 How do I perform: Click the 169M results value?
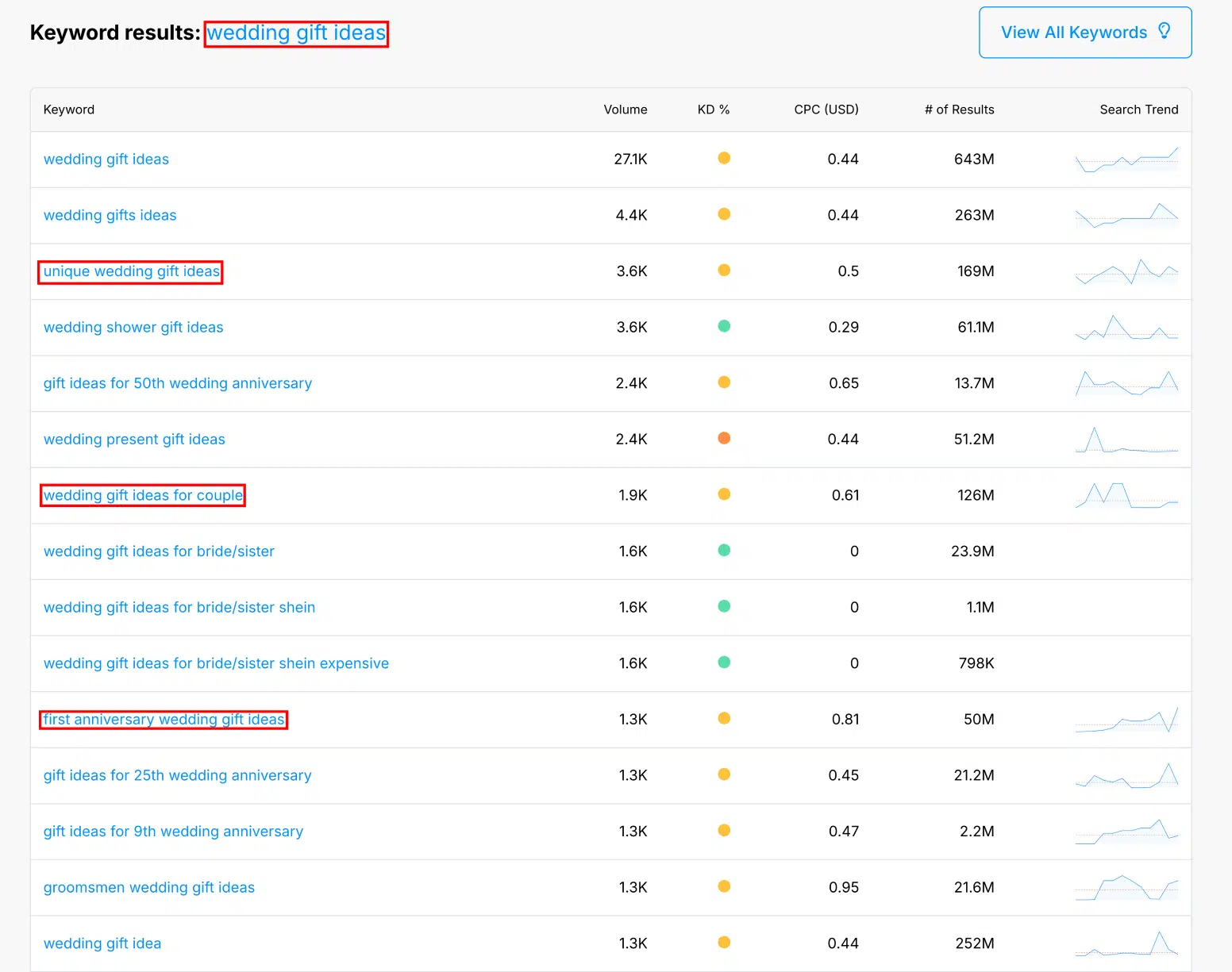976,271
